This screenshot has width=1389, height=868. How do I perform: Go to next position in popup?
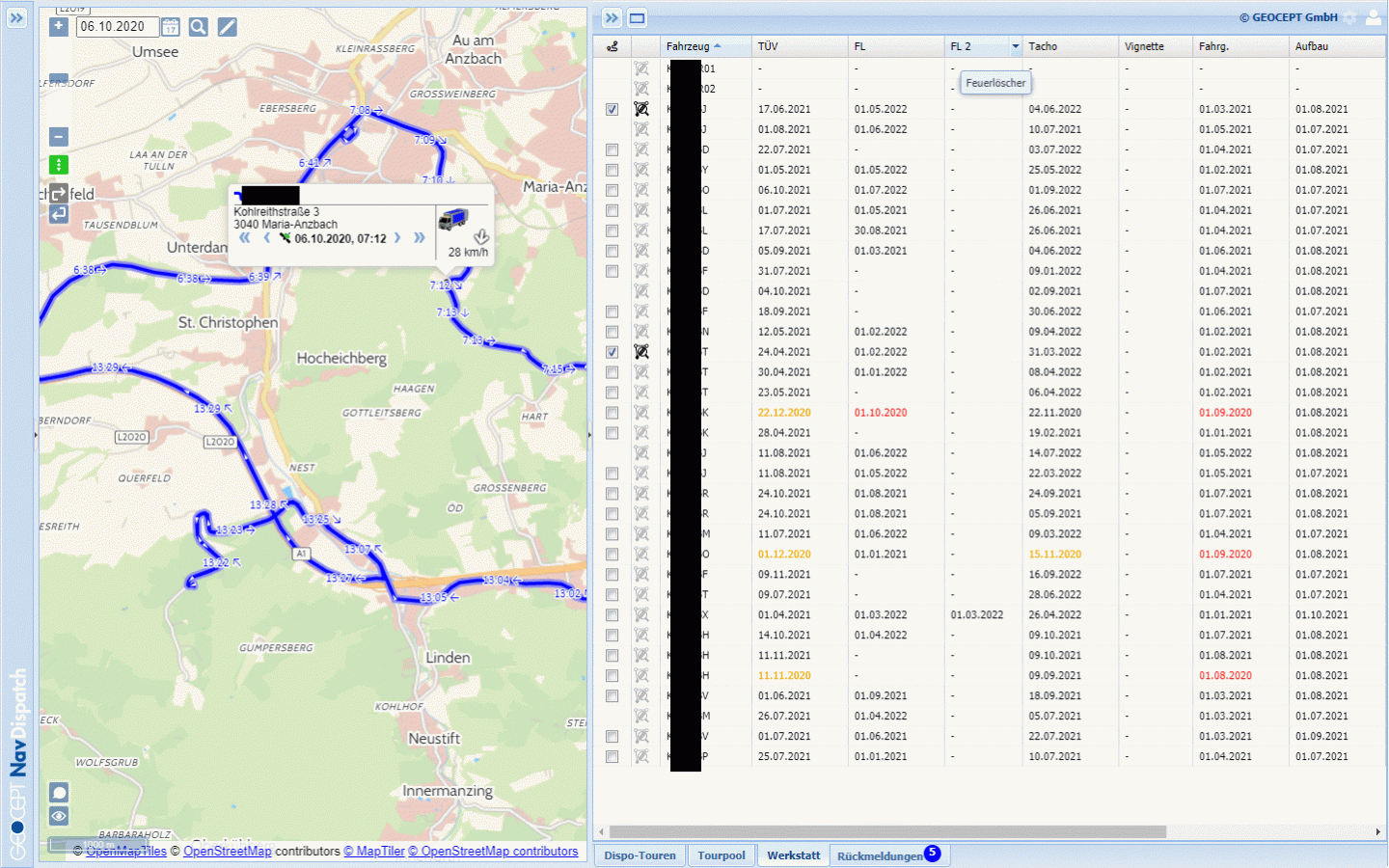[x=396, y=238]
